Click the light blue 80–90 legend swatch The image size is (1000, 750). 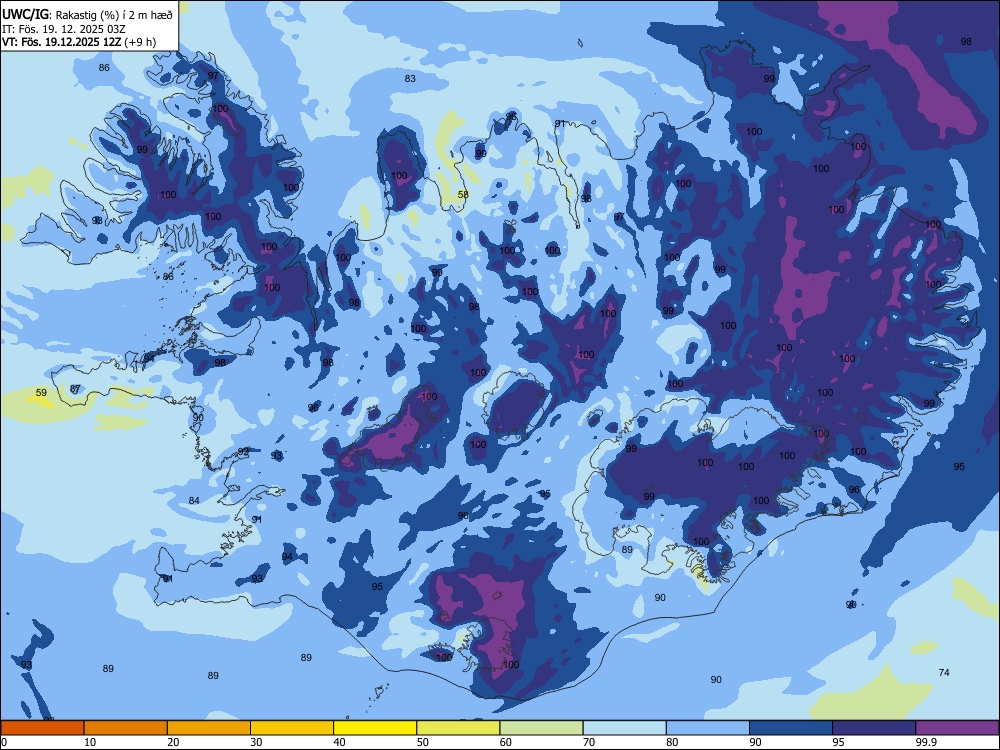click(708, 728)
